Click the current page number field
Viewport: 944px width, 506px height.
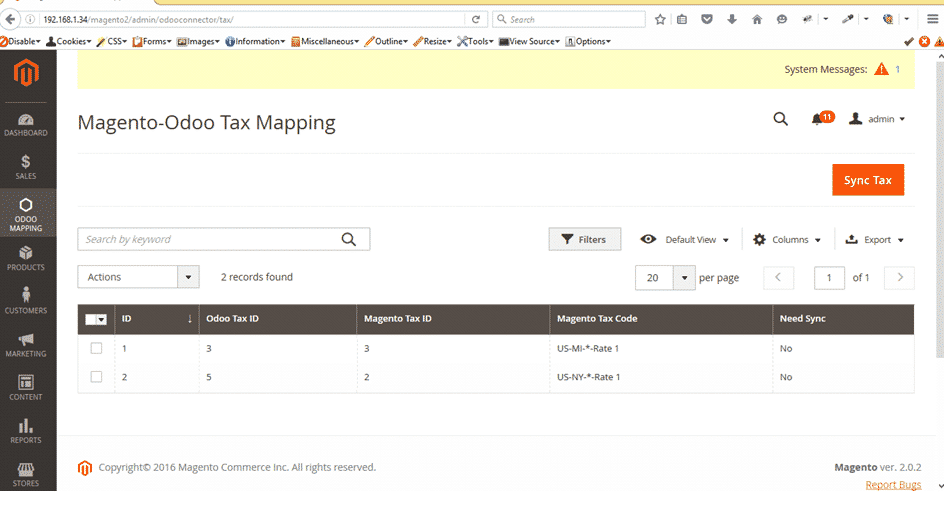click(829, 278)
